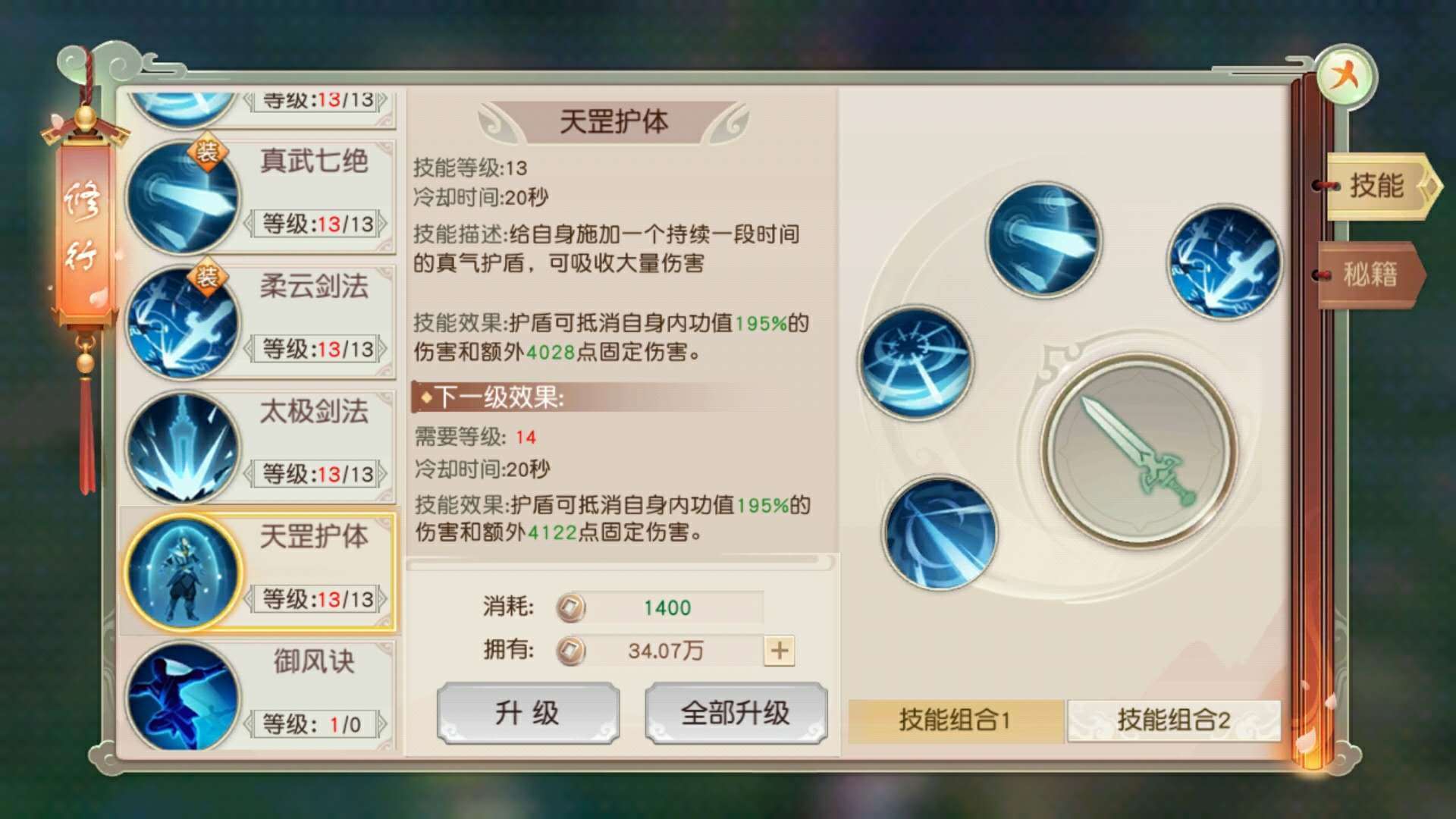
Task: Select the 真武七绝 skill icon in list
Action: pos(182,198)
